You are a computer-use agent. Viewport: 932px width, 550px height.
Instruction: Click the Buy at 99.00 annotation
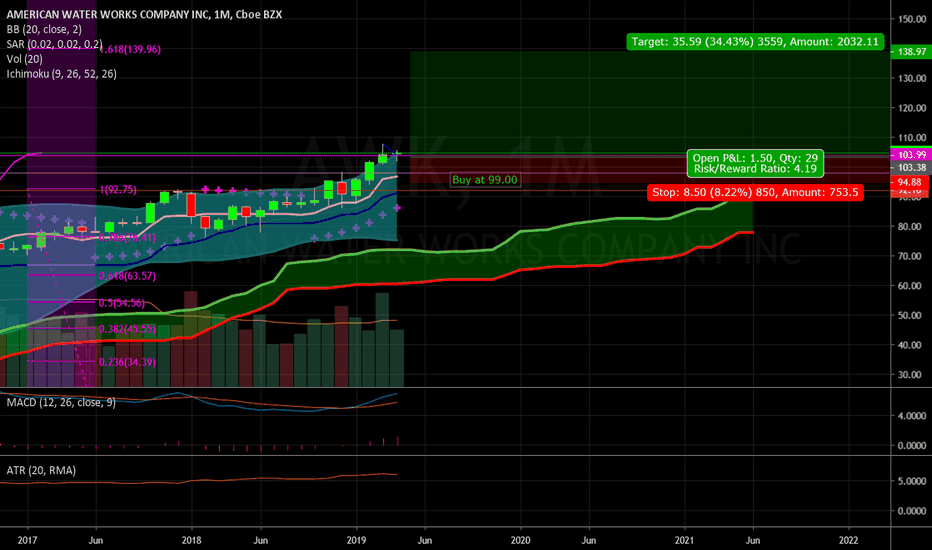[x=485, y=180]
